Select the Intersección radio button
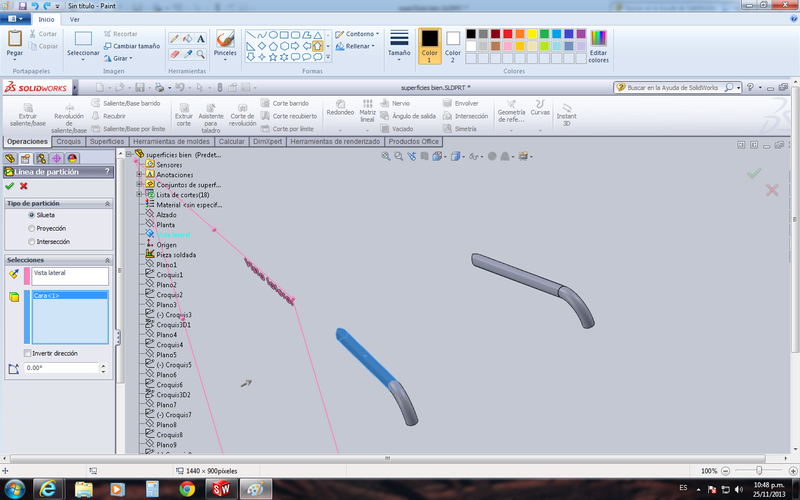 tap(32, 242)
